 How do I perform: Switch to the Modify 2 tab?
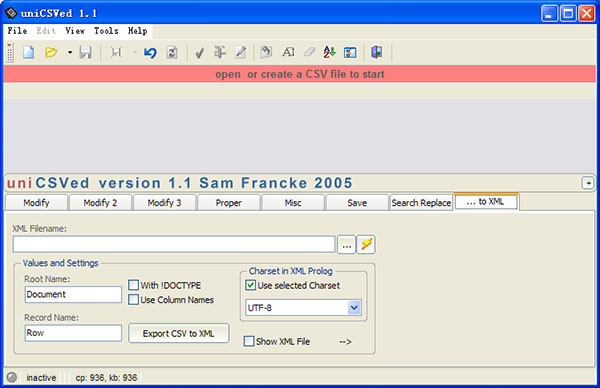pyautogui.click(x=100, y=203)
